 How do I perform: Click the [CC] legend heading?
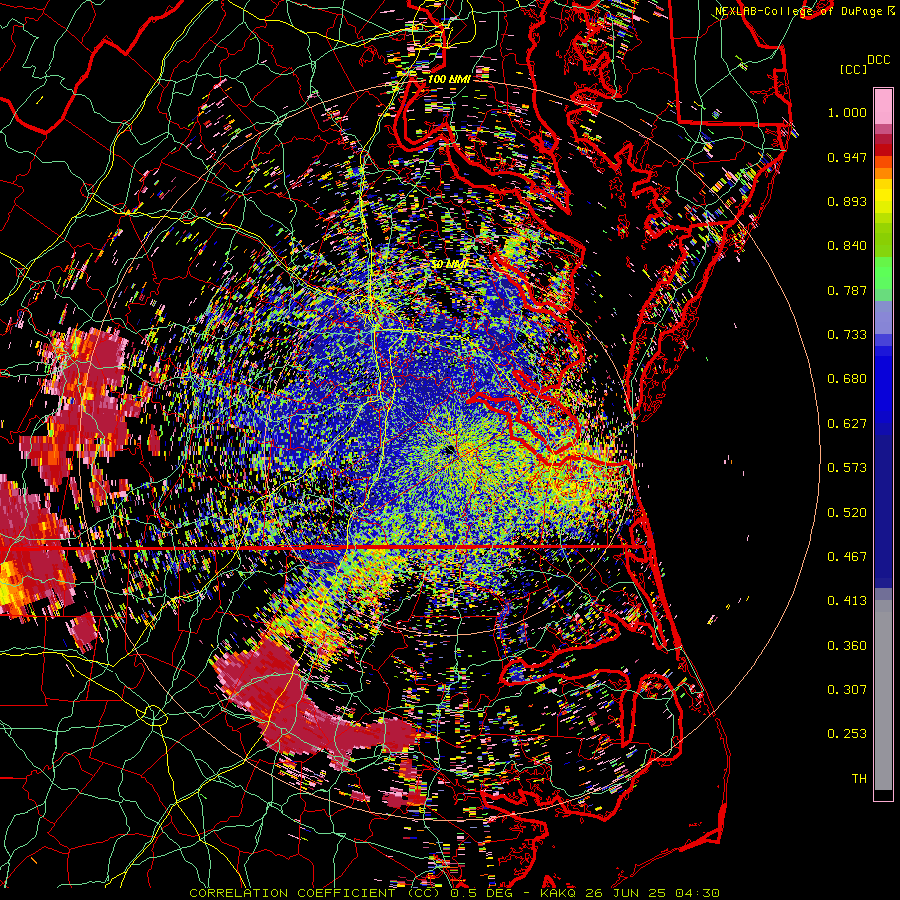click(853, 69)
